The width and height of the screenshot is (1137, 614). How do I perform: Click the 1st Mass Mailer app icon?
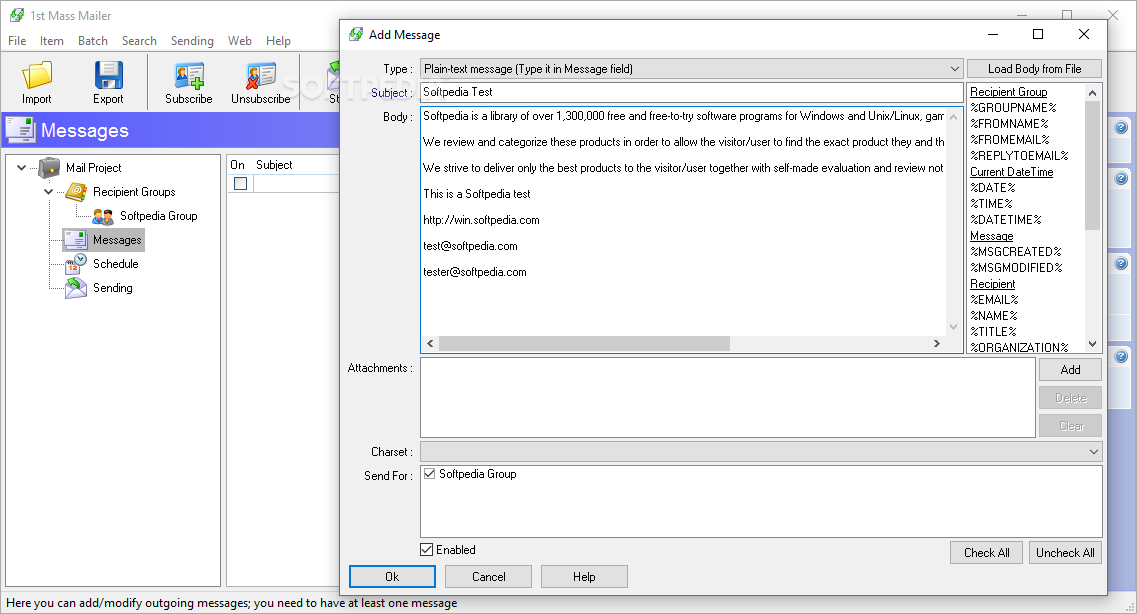17,15
